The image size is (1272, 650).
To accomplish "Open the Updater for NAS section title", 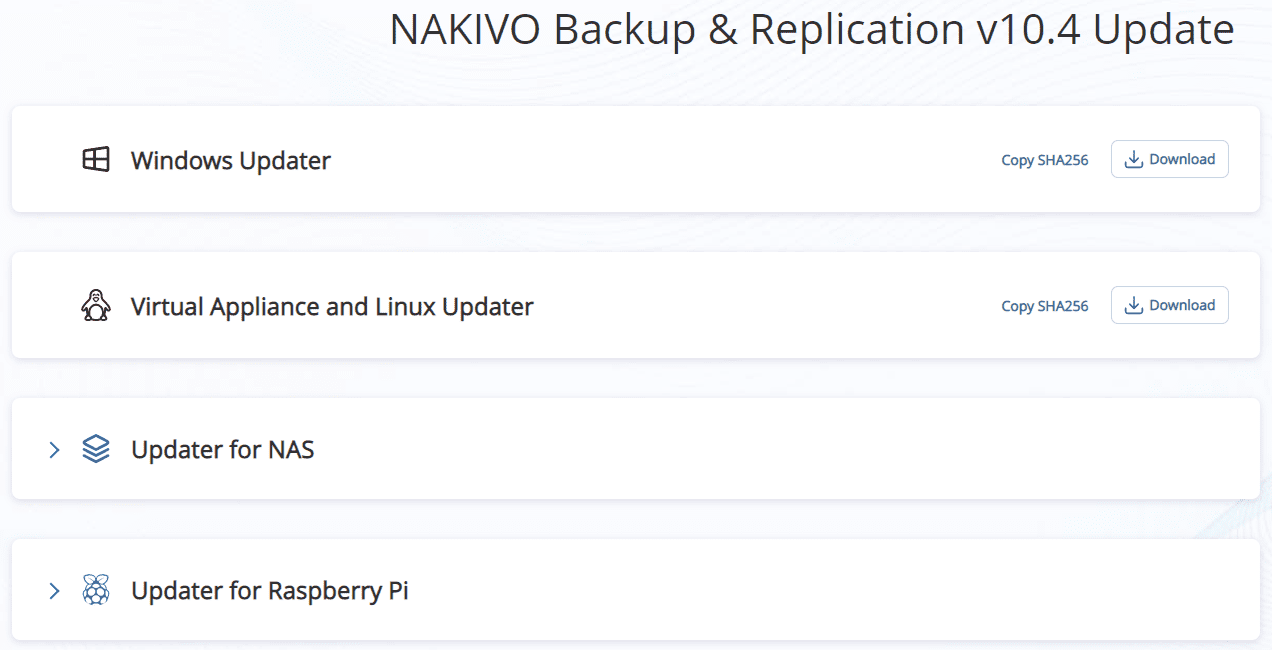I will pyautogui.click(x=222, y=450).
